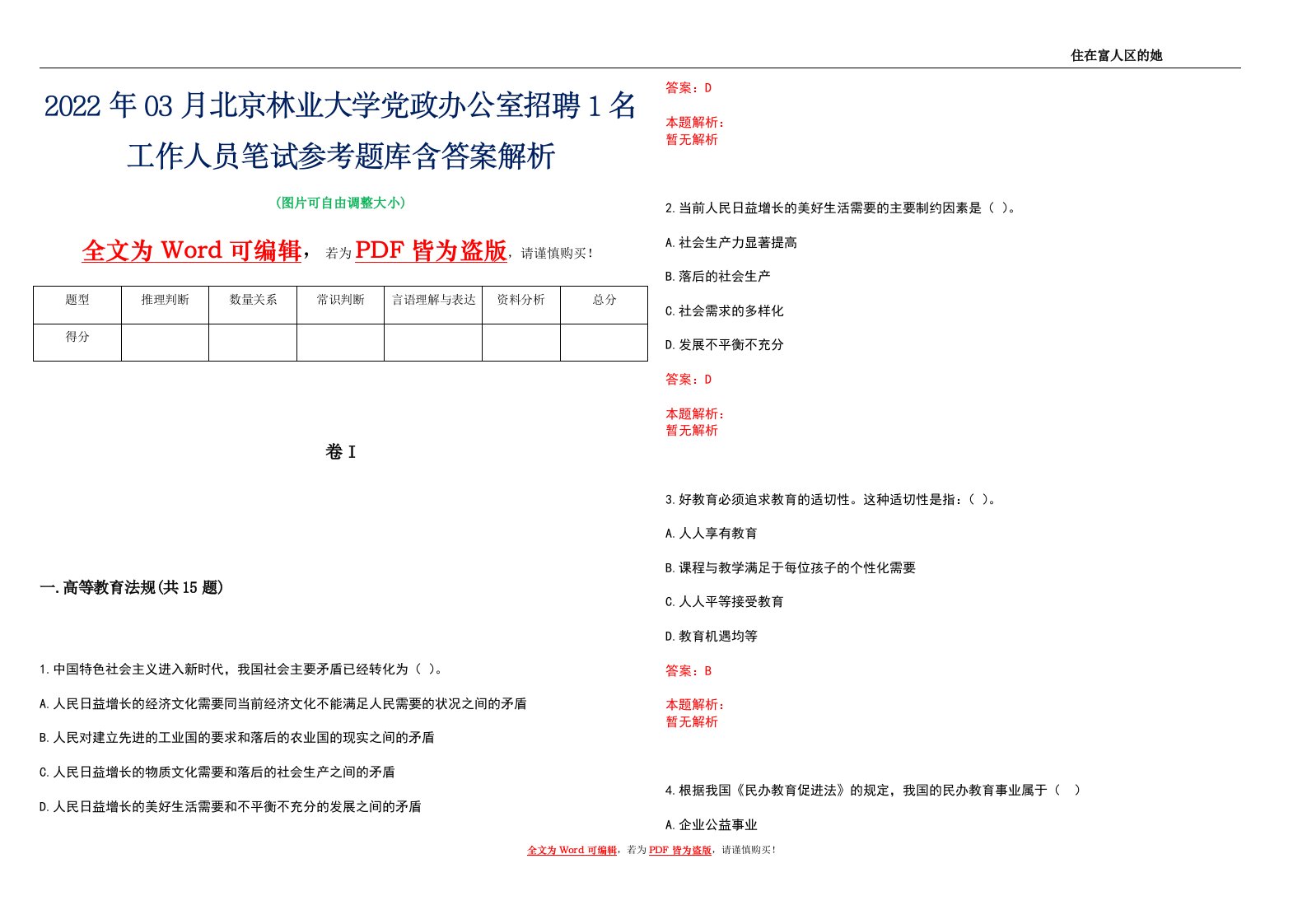Click question 2 about 主要制约因素
Viewport: 1307px width, 924px height.
point(841,208)
